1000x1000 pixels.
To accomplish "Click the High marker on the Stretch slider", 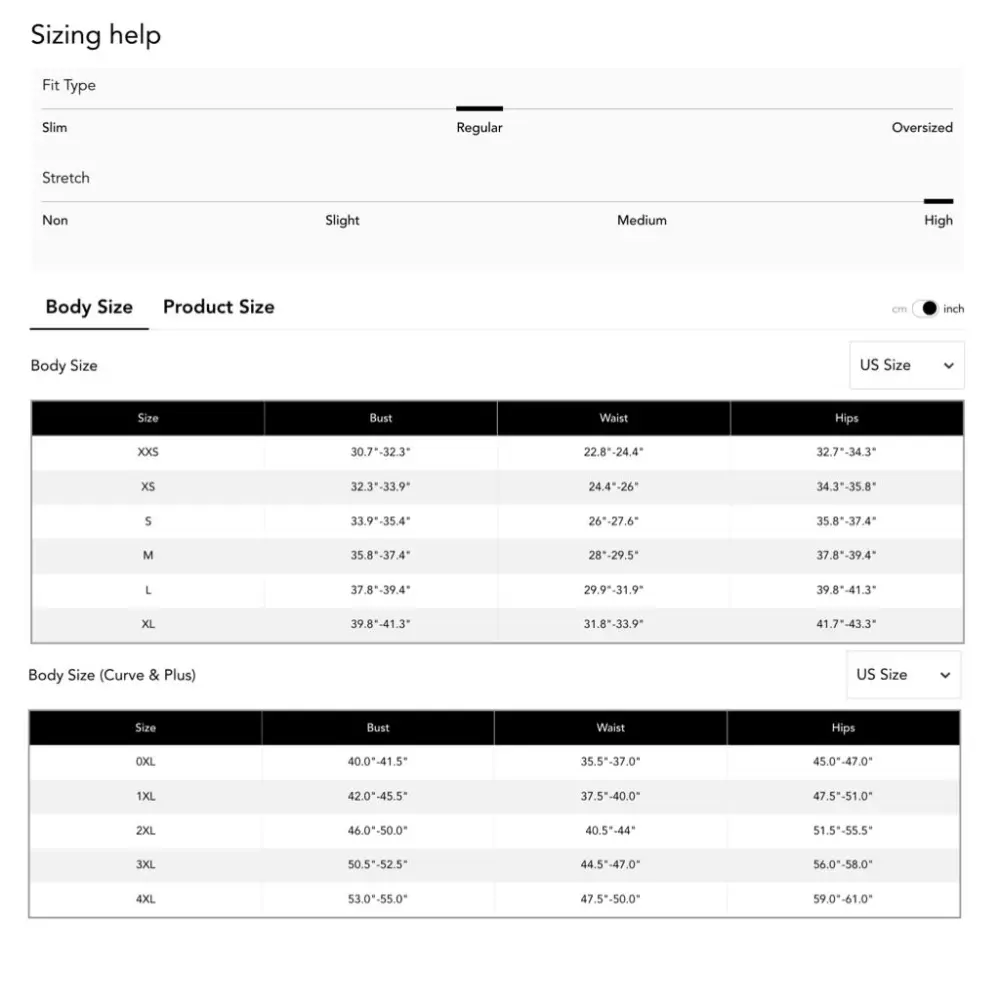I will click(x=938, y=201).
